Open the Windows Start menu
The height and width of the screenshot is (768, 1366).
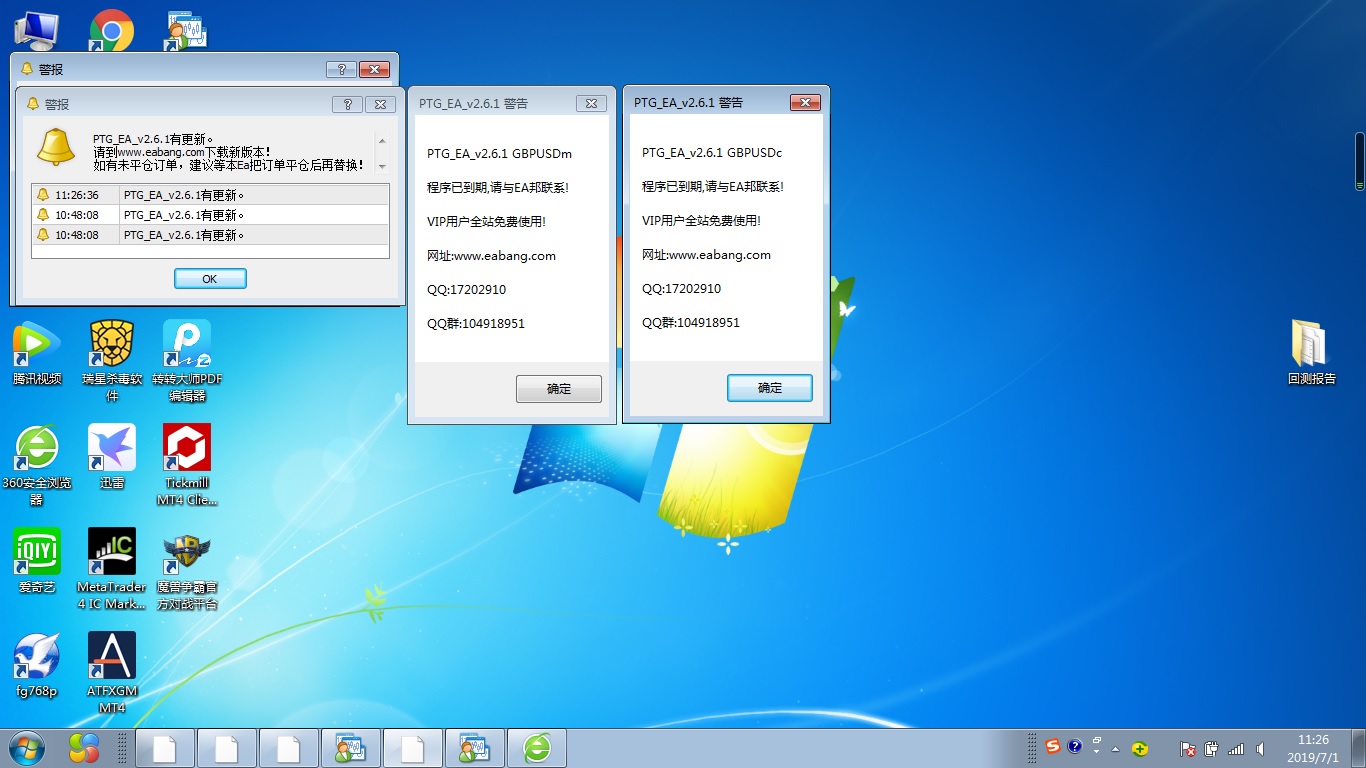(26, 747)
